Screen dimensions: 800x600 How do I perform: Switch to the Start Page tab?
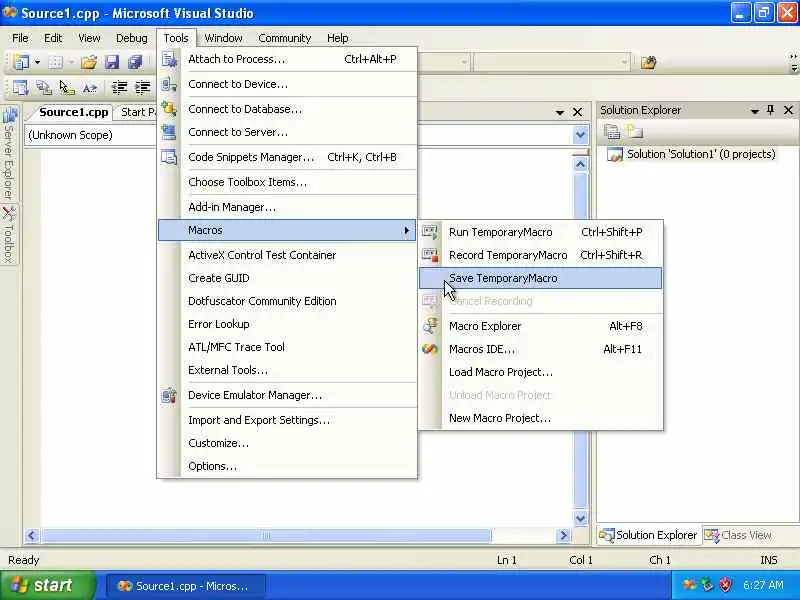pos(137,112)
